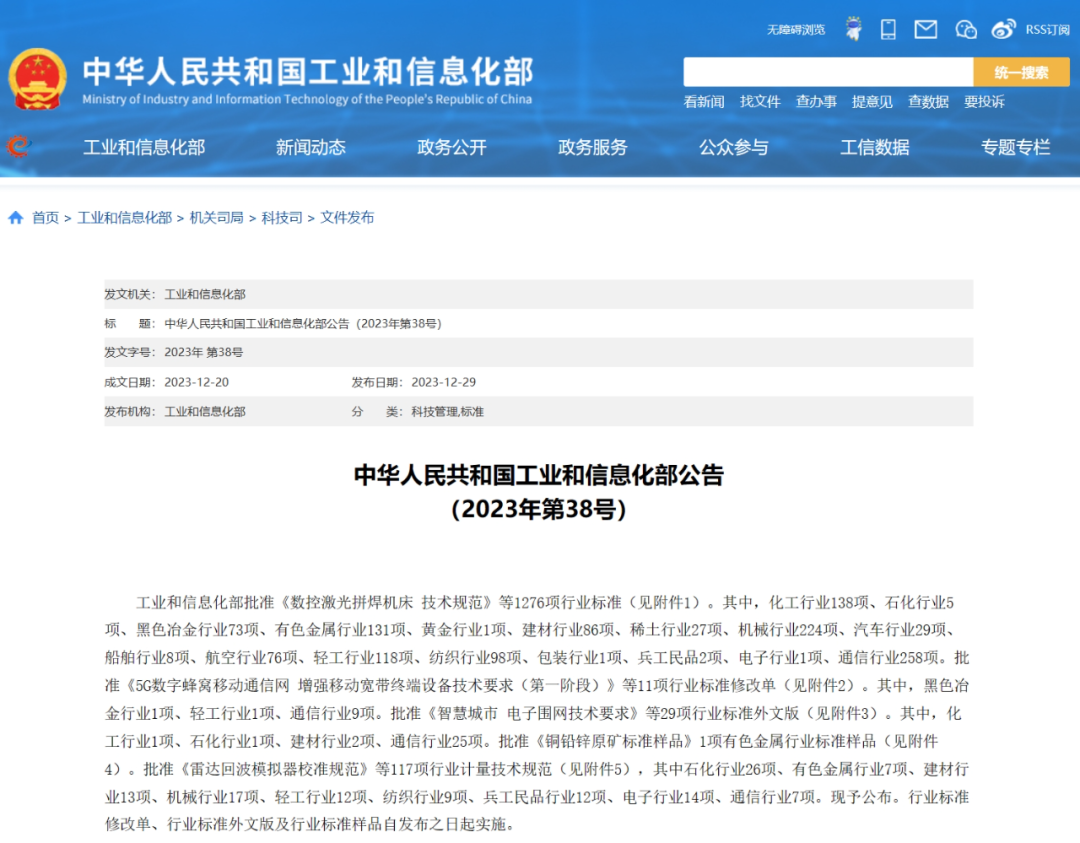Open the 找文件 quick link
This screenshot has width=1080, height=843.
tap(760, 102)
